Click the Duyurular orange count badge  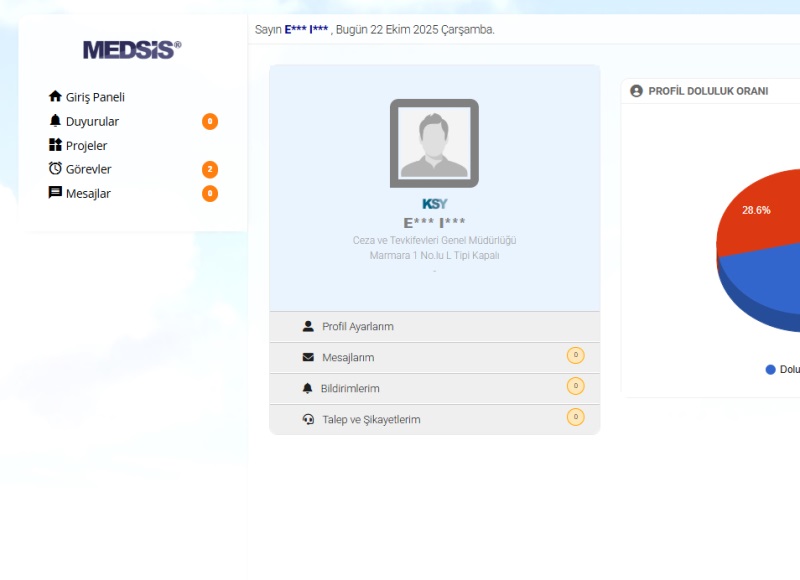coord(210,121)
